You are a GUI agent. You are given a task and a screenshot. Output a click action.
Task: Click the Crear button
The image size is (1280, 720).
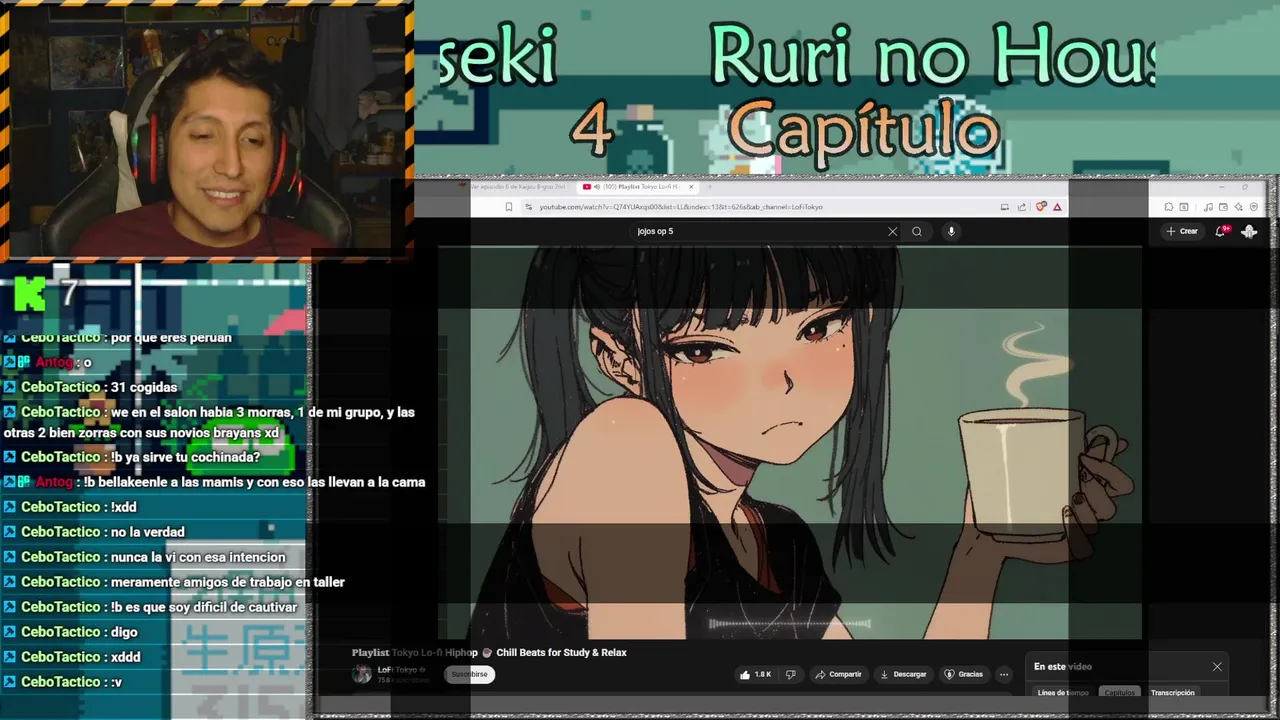pyautogui.click(x=1182, y=231)
